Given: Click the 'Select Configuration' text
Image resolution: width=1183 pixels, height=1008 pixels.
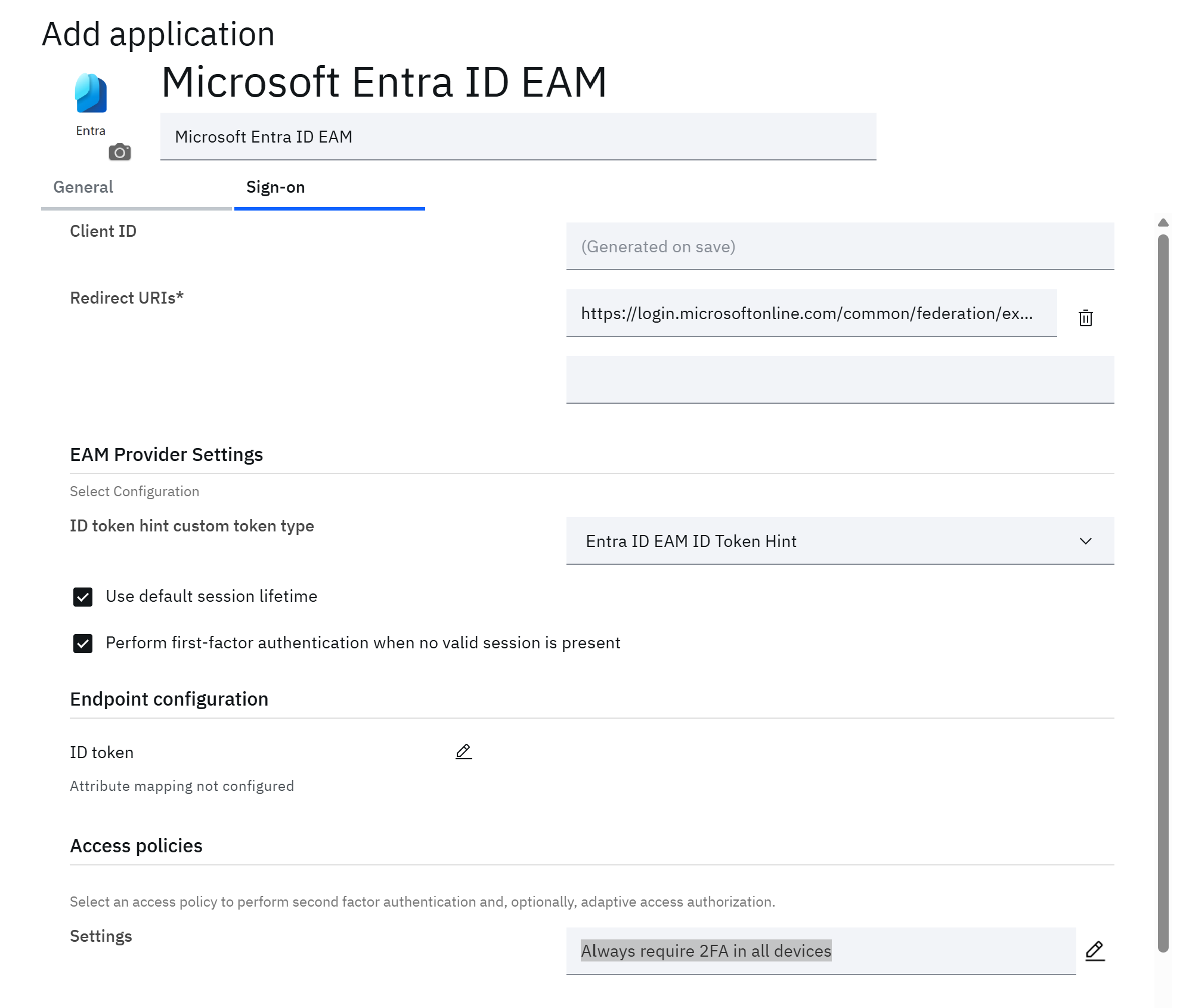Looking at the screenshot, I should pos(135,491).
